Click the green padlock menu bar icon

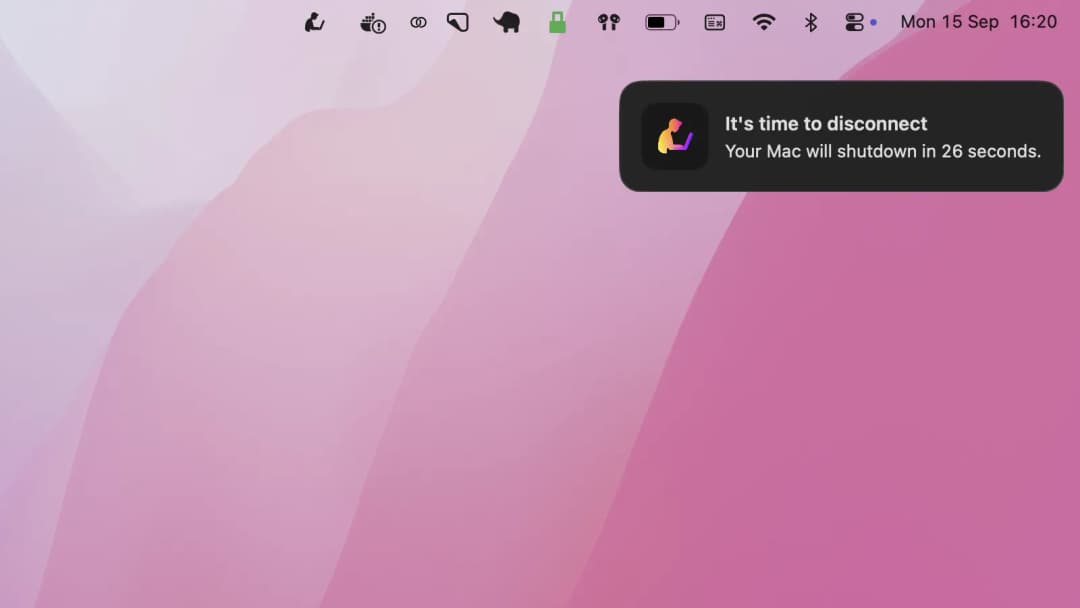click(x=557, y=22)
